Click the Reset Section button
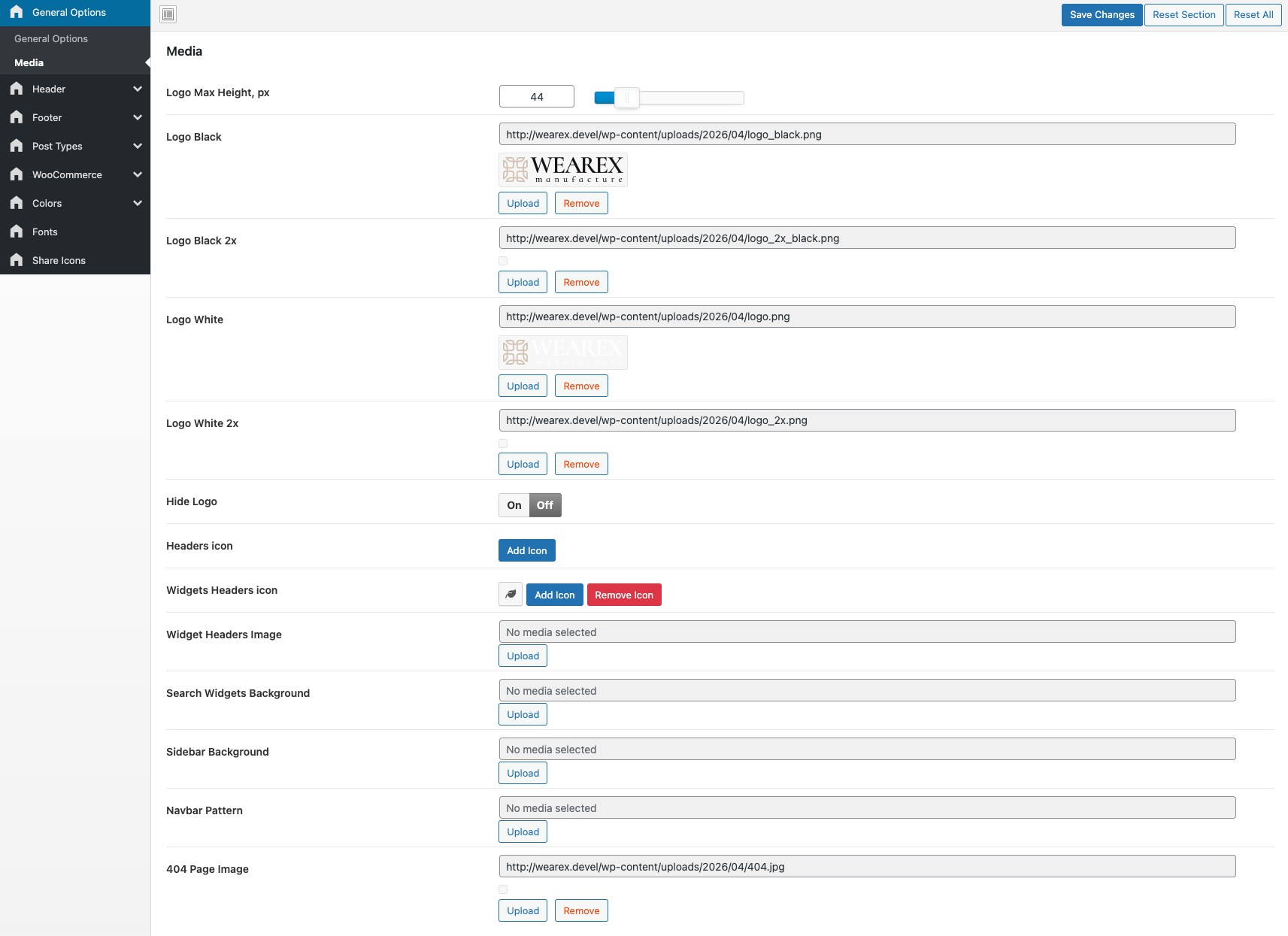1288x936 pixels. [x=1183, y=14]
